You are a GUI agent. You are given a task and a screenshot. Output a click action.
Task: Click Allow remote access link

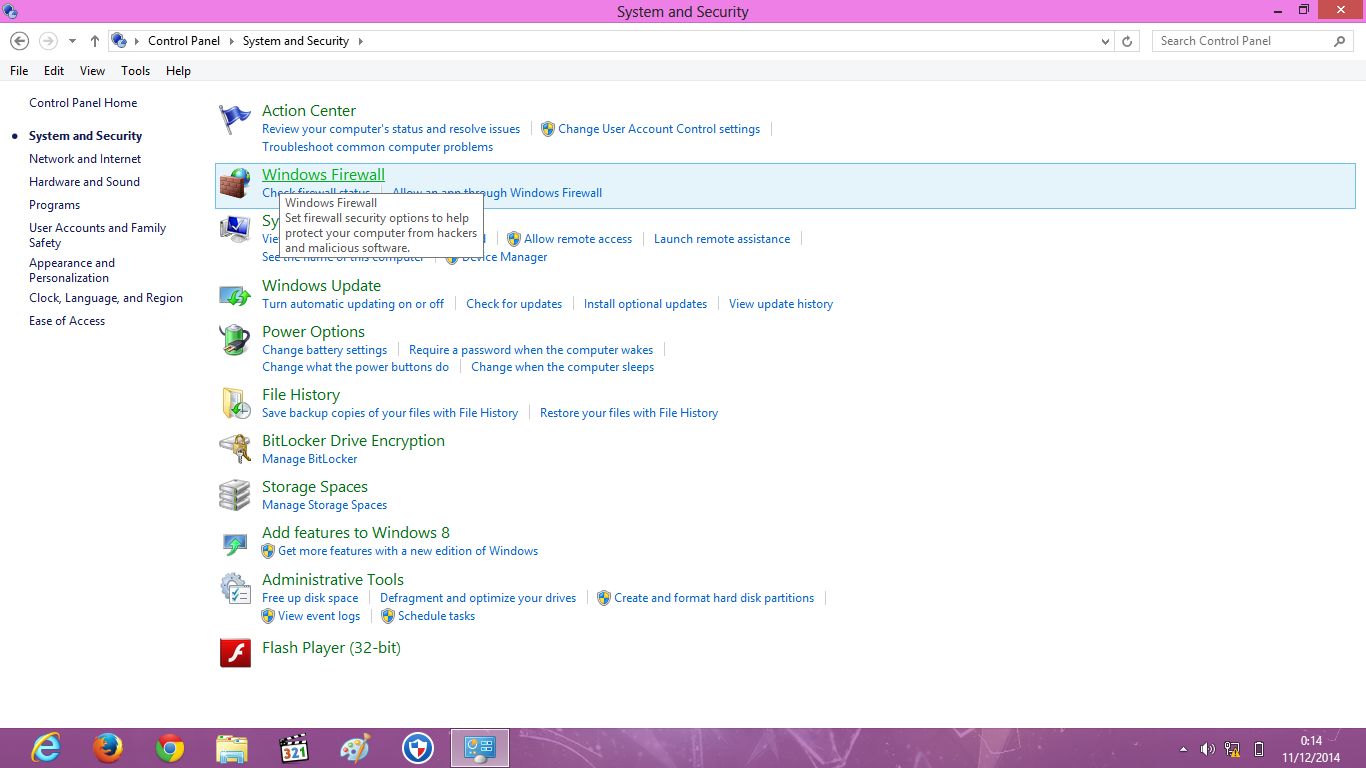[x=578, y=239]
